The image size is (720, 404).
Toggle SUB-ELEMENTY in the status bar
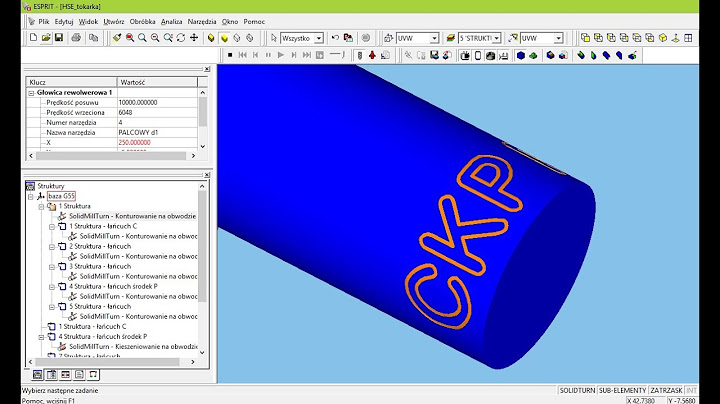click(x=622, y=390)
